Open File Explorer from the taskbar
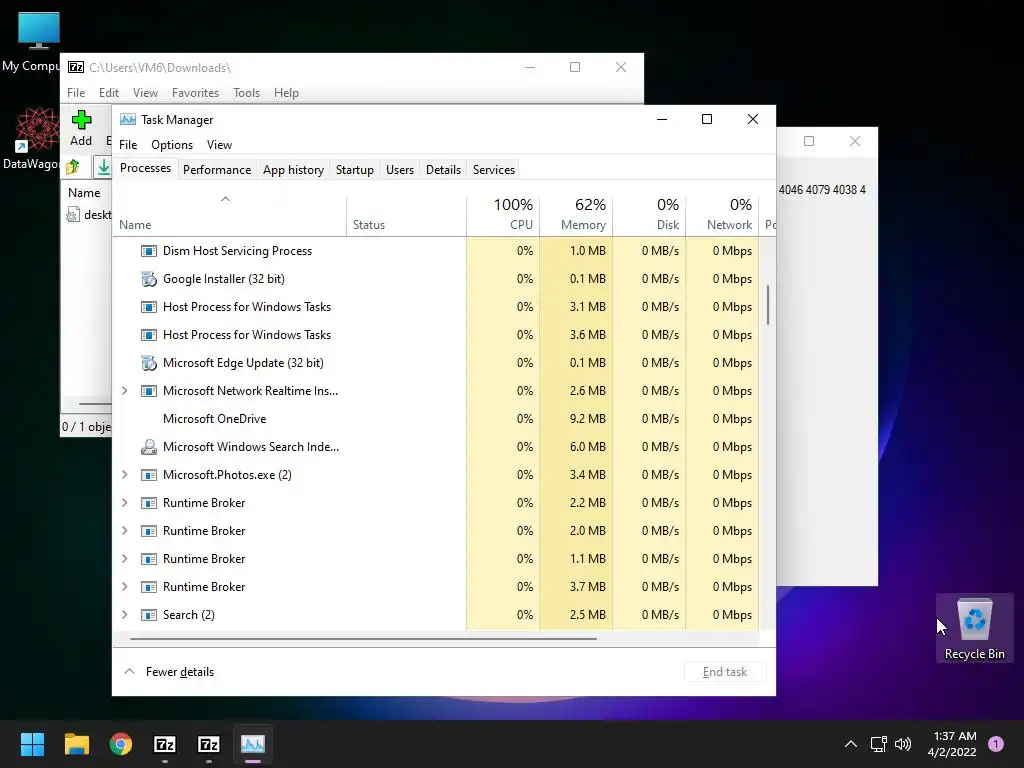The width and height of the screenshot is (1024, 768). 76,744
